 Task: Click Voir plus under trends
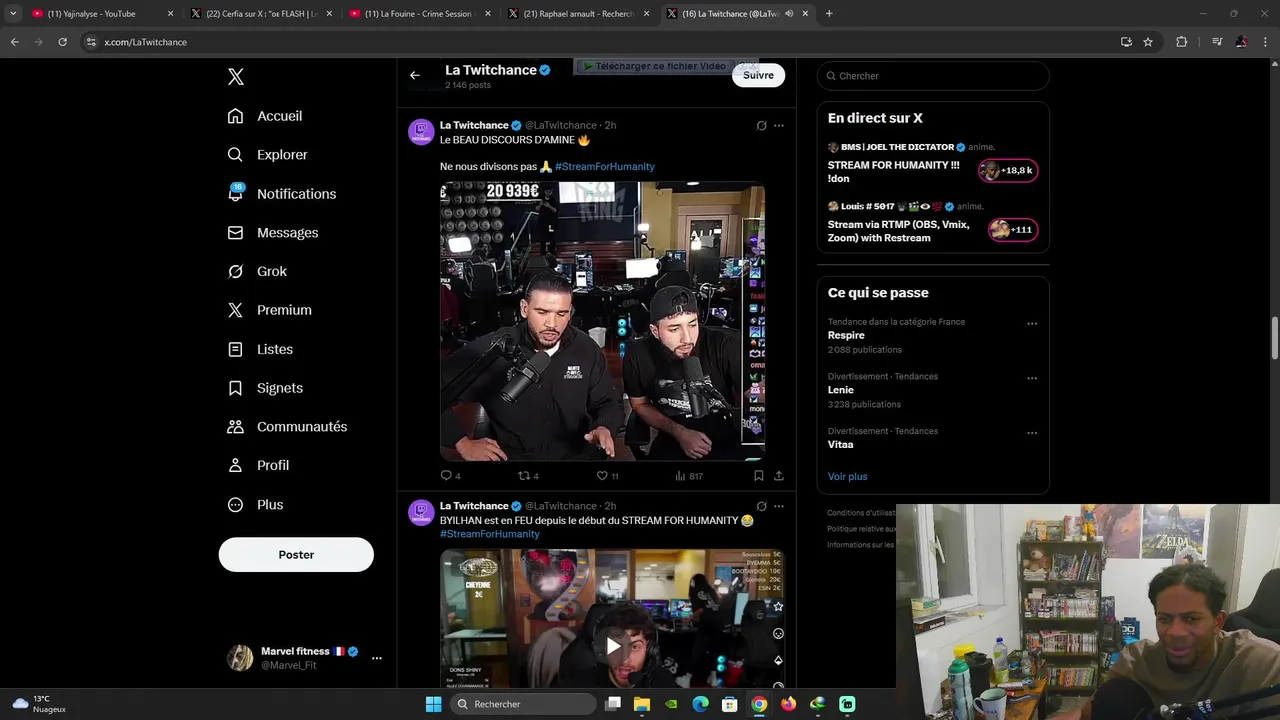coord(847,477)
